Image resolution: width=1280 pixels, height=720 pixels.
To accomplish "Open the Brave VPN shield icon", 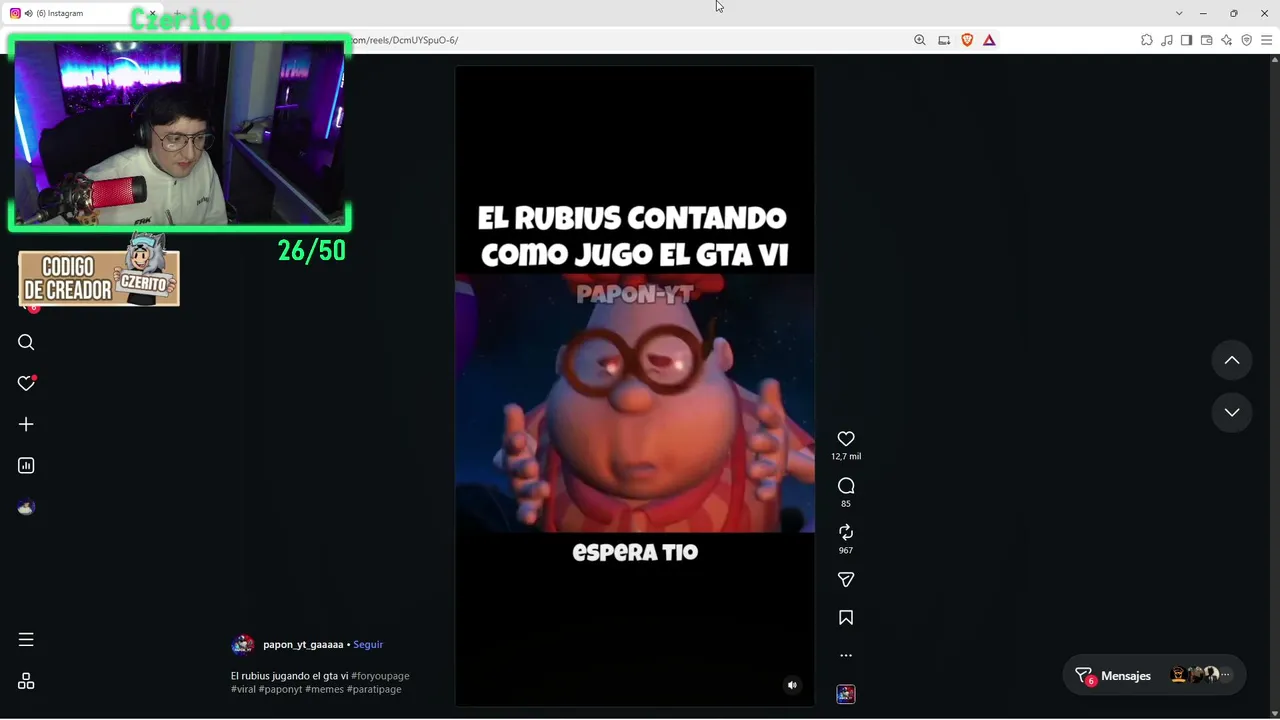I will coord(1247,40).
